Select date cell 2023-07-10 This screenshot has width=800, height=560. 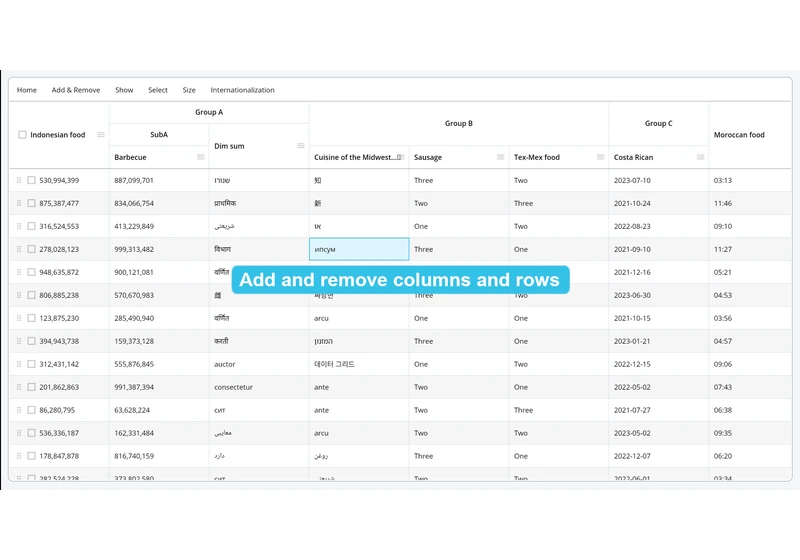659,180
